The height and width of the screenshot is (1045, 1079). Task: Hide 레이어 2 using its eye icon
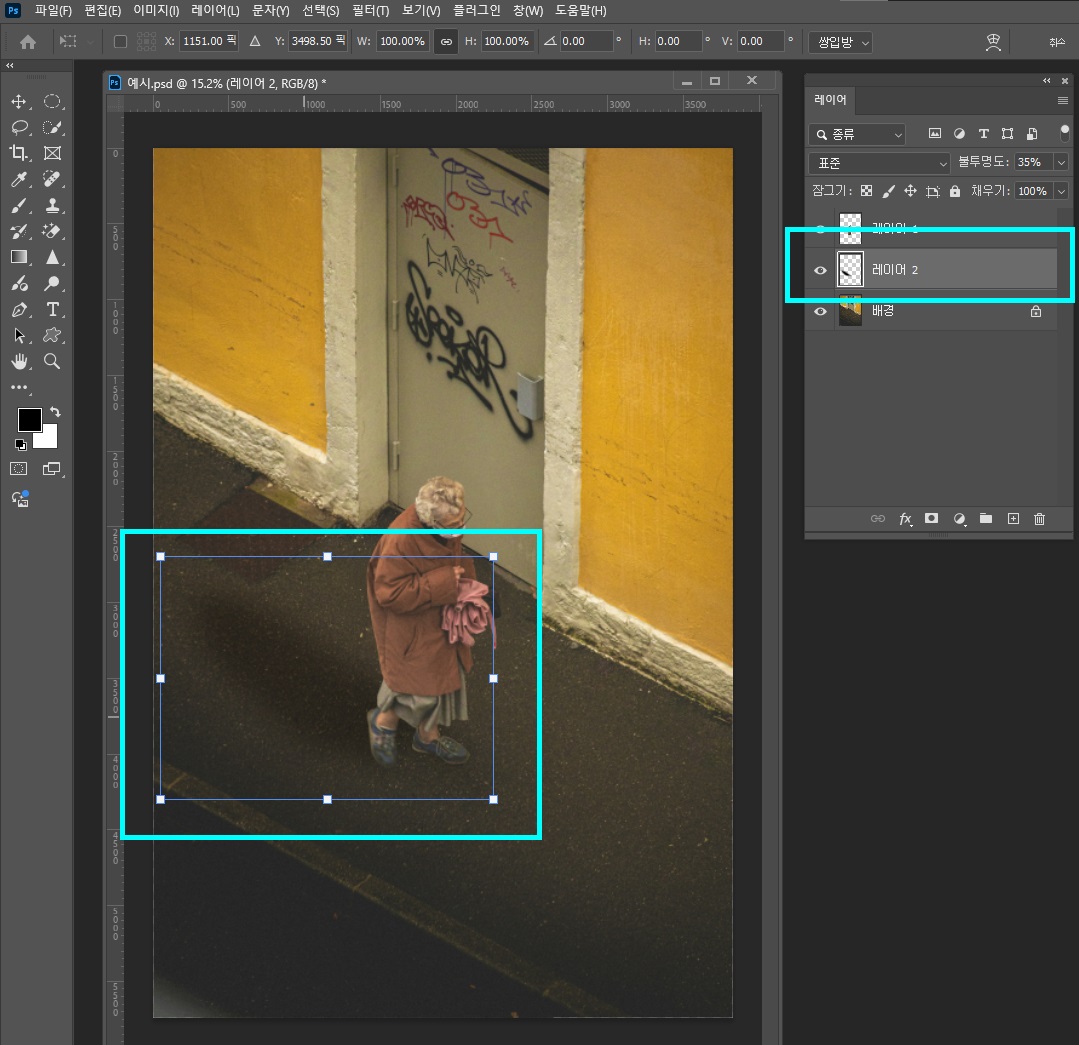point(820,270)
